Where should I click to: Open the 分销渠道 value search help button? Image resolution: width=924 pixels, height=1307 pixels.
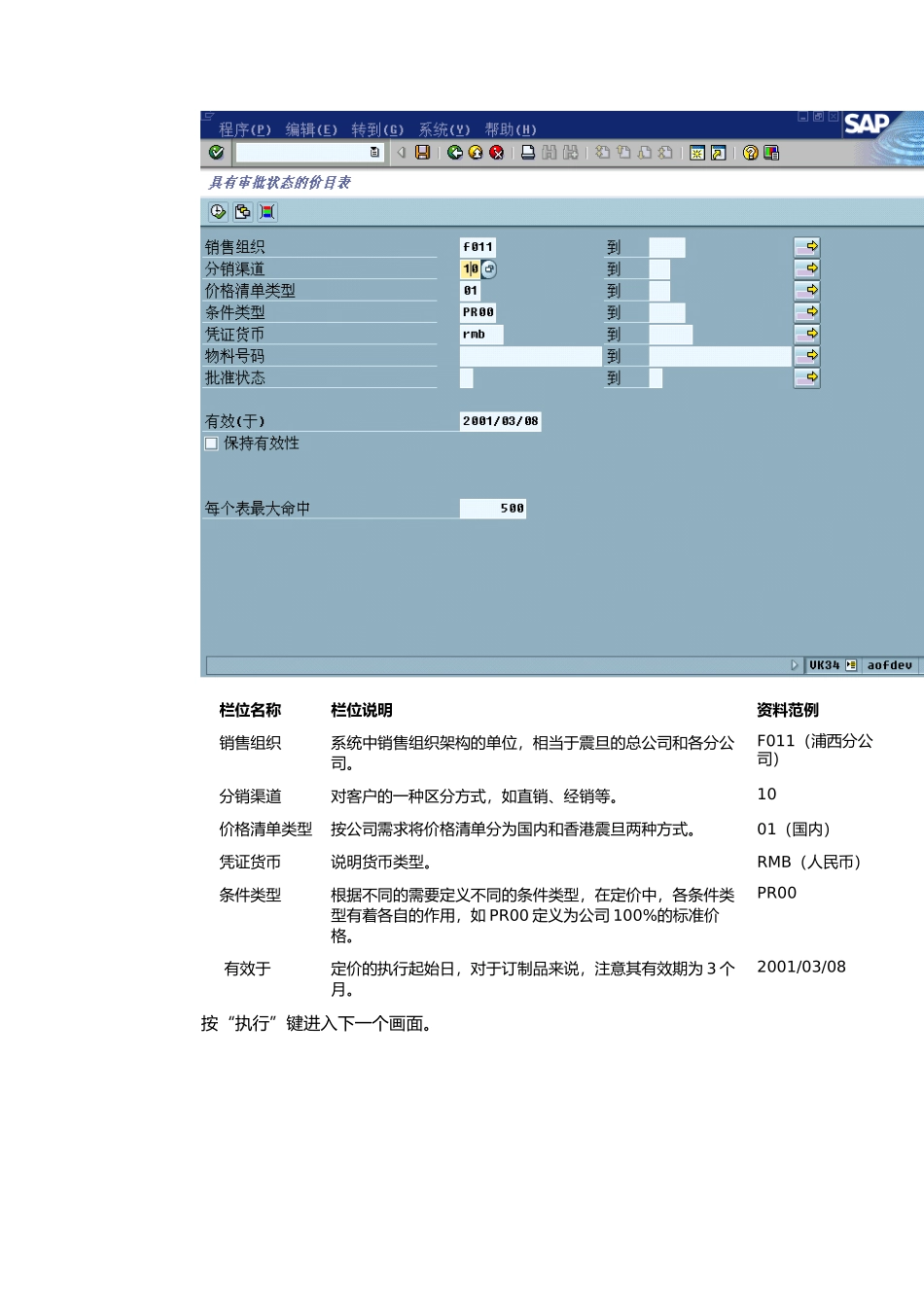[x=489, y=269]
